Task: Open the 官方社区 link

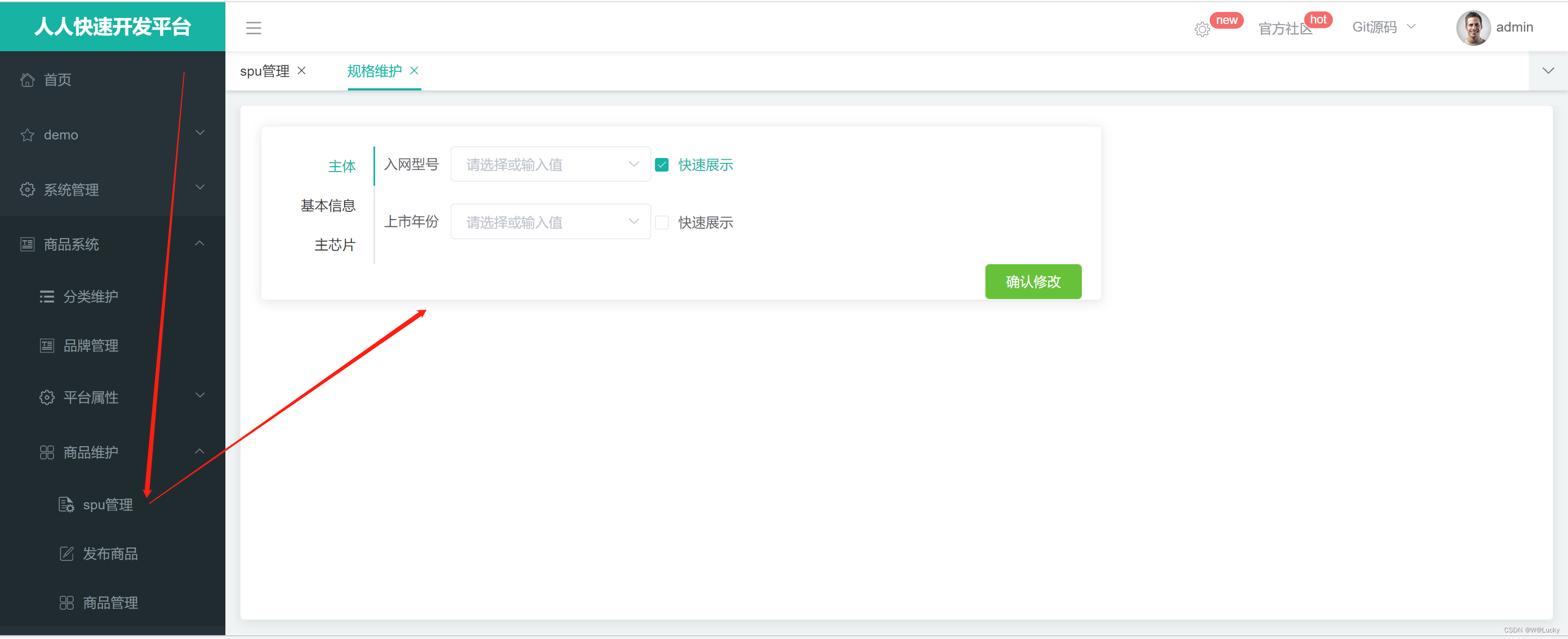Action: point(1283,29)
